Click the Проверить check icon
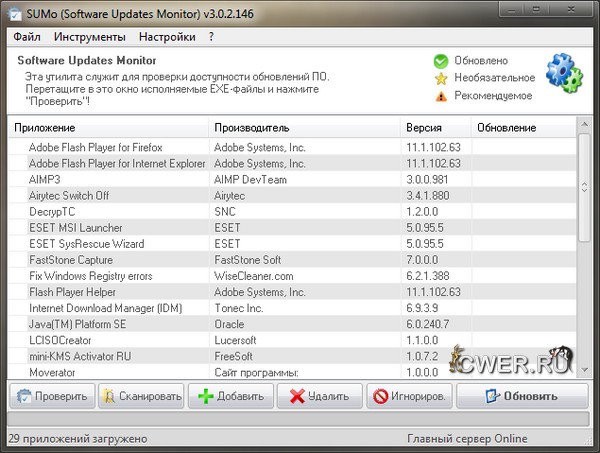 pos(24,396)
